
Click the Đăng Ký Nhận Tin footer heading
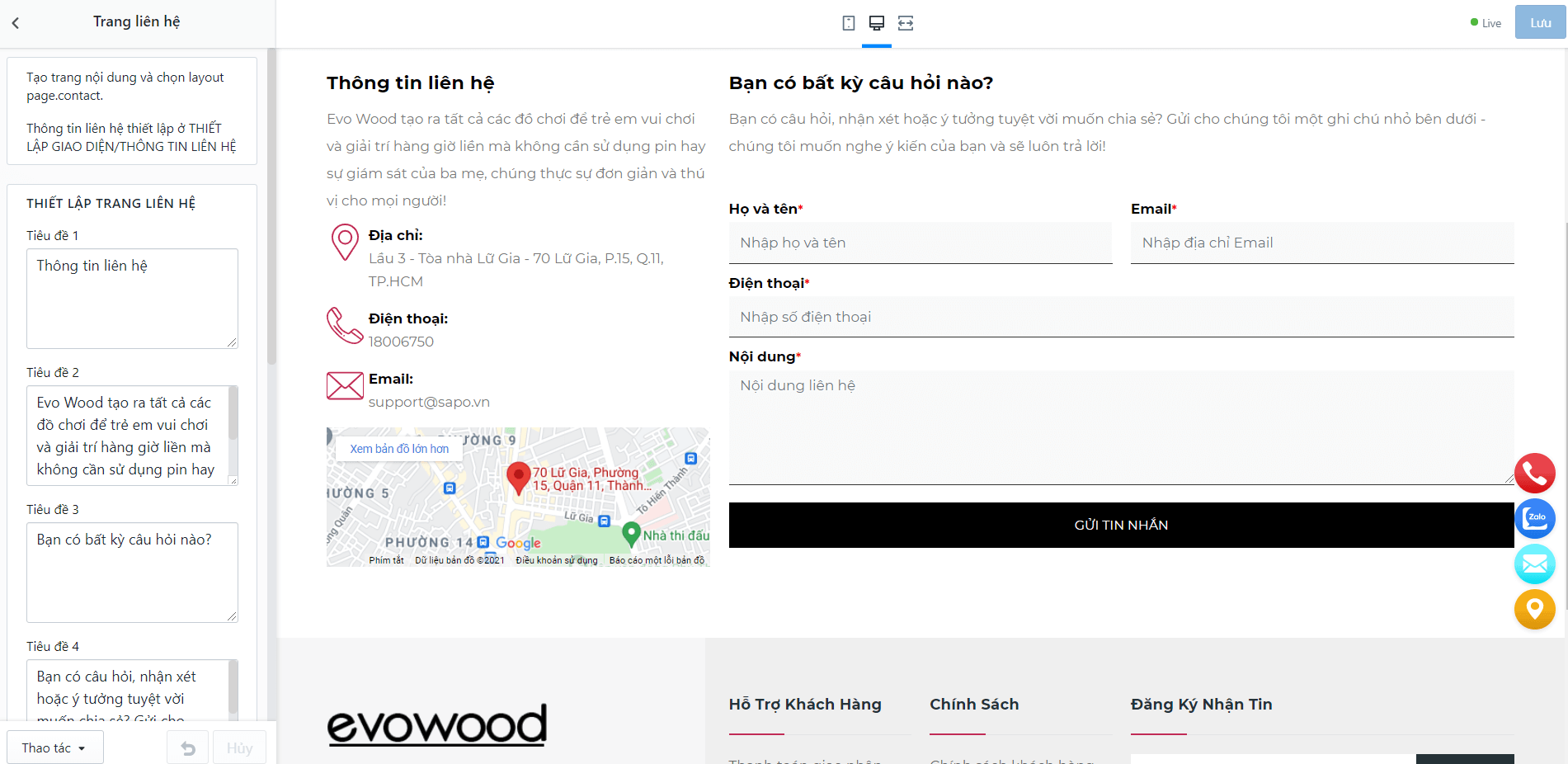1201,704
